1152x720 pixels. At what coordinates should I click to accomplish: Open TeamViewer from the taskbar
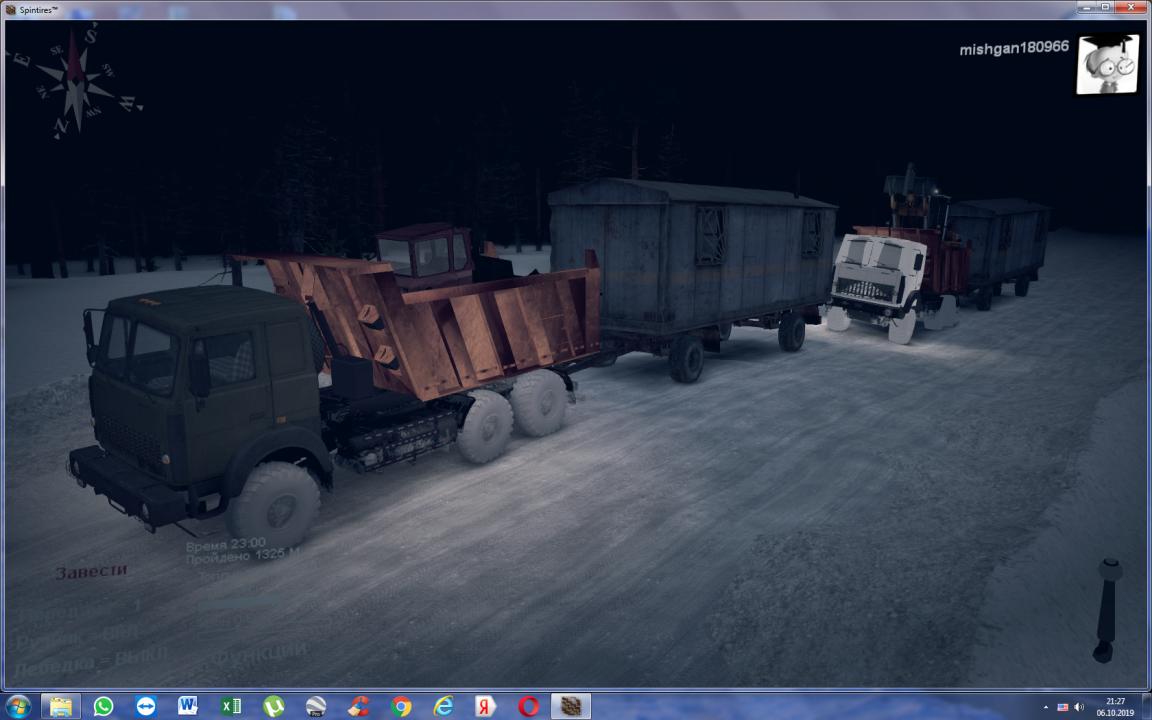pyautogui.click(x=146, y=706)
